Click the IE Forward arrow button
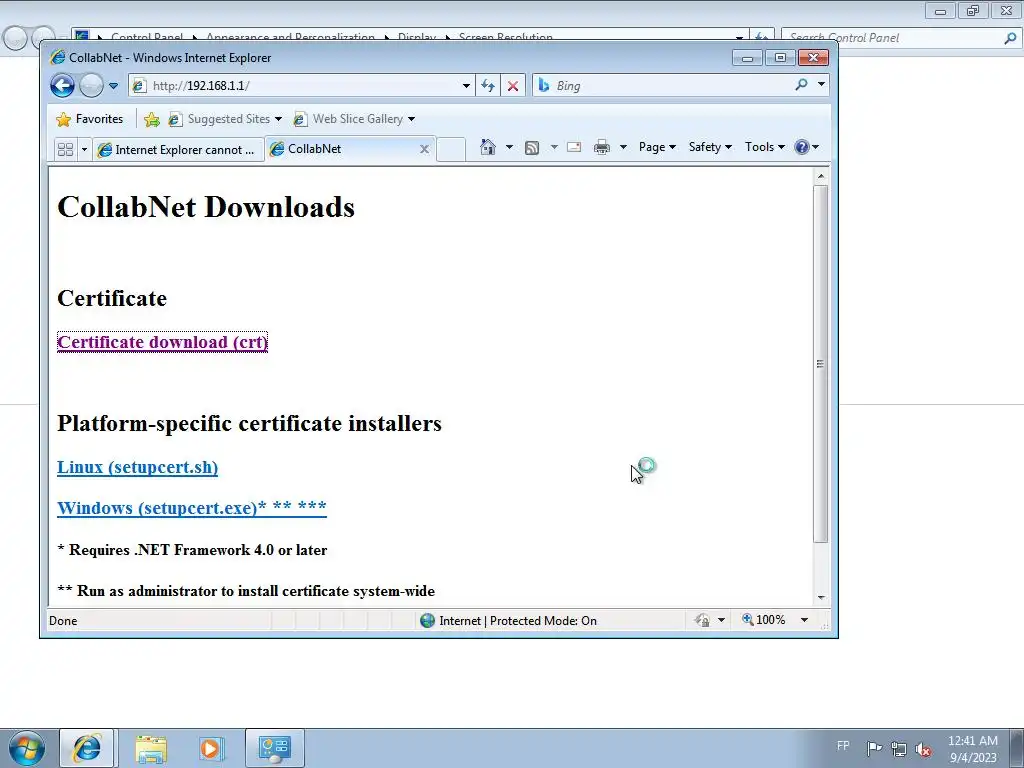The image size is (1024, 768). pos(91,86)
